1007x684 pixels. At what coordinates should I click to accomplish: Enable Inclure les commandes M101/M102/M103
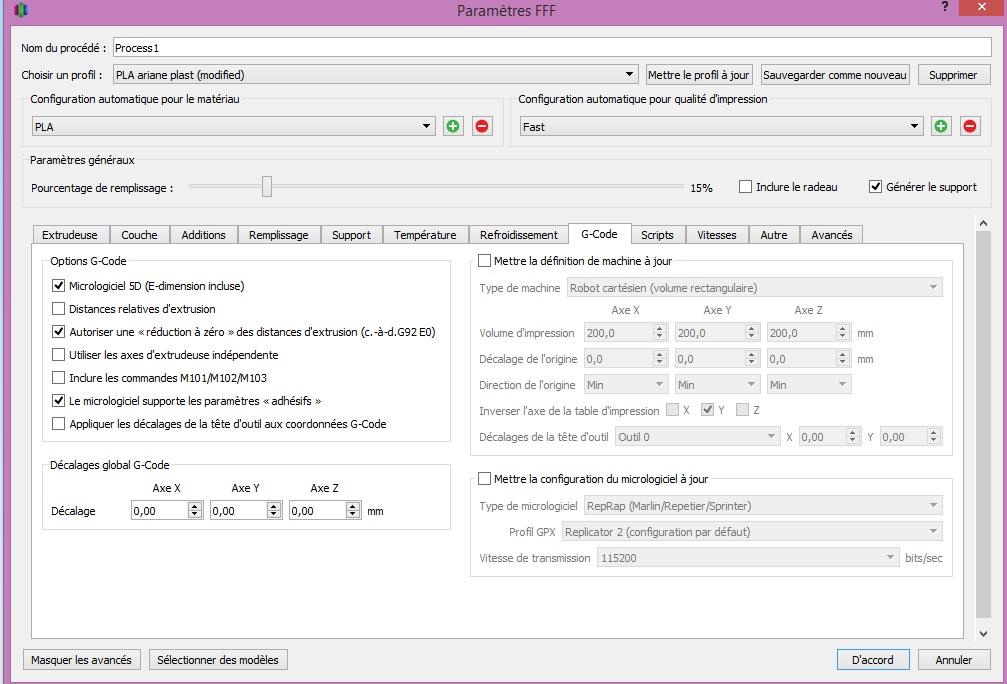coord(58,378)
